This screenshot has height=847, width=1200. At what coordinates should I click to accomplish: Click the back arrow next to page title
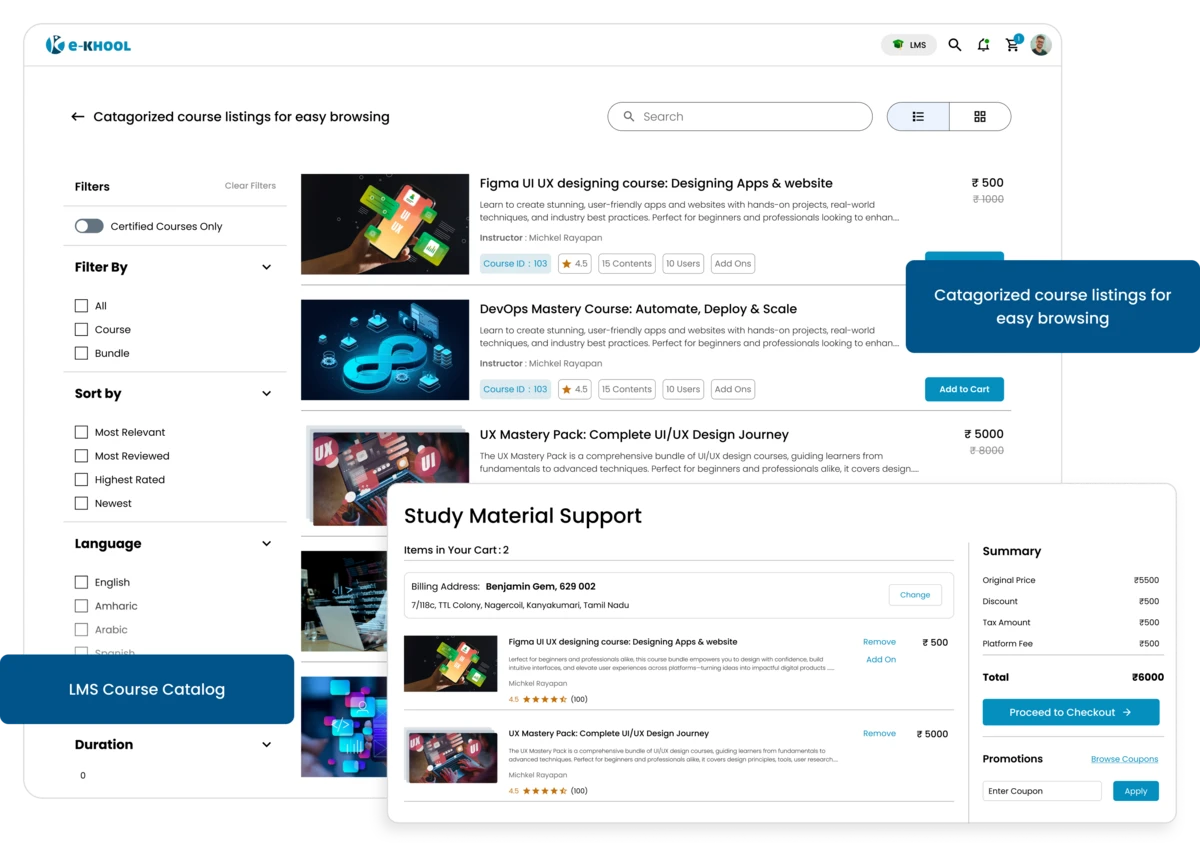click(77, 116)
